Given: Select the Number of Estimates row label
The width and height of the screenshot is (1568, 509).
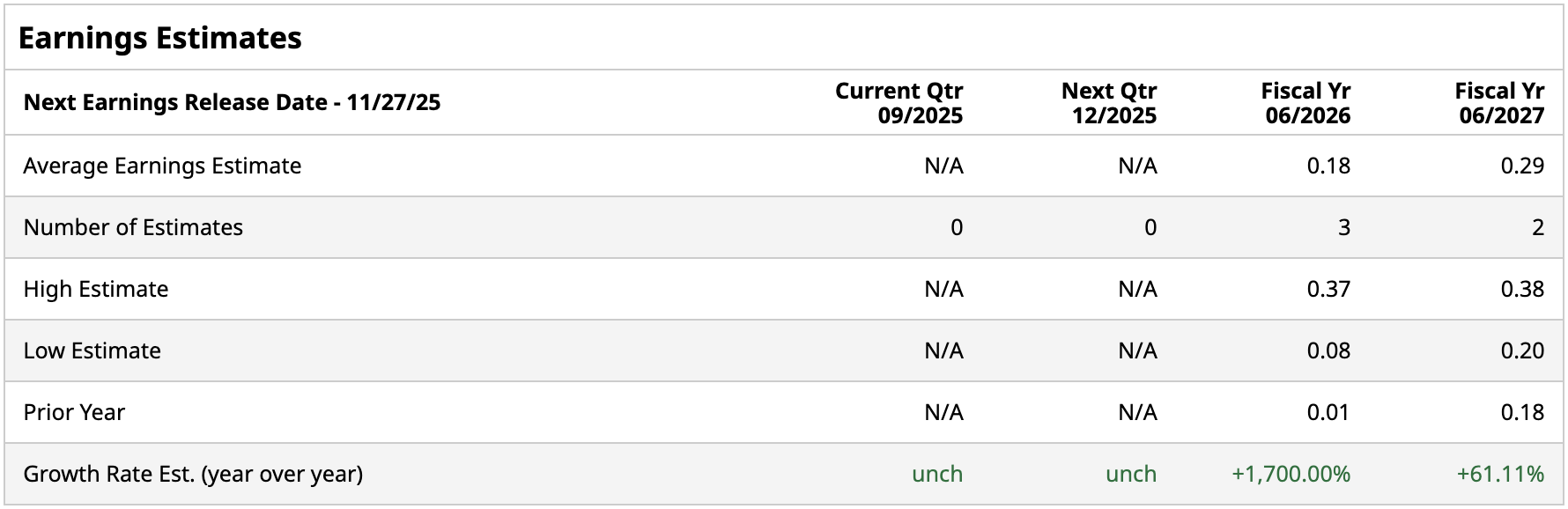Looking at the screenshot, I should [x=133, y=227].
